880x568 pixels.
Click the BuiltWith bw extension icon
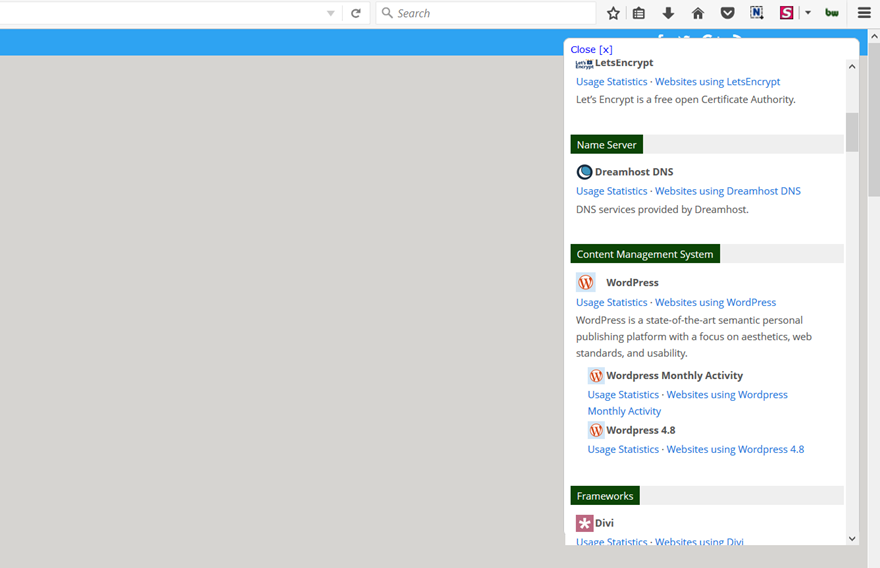click(832, 13)
